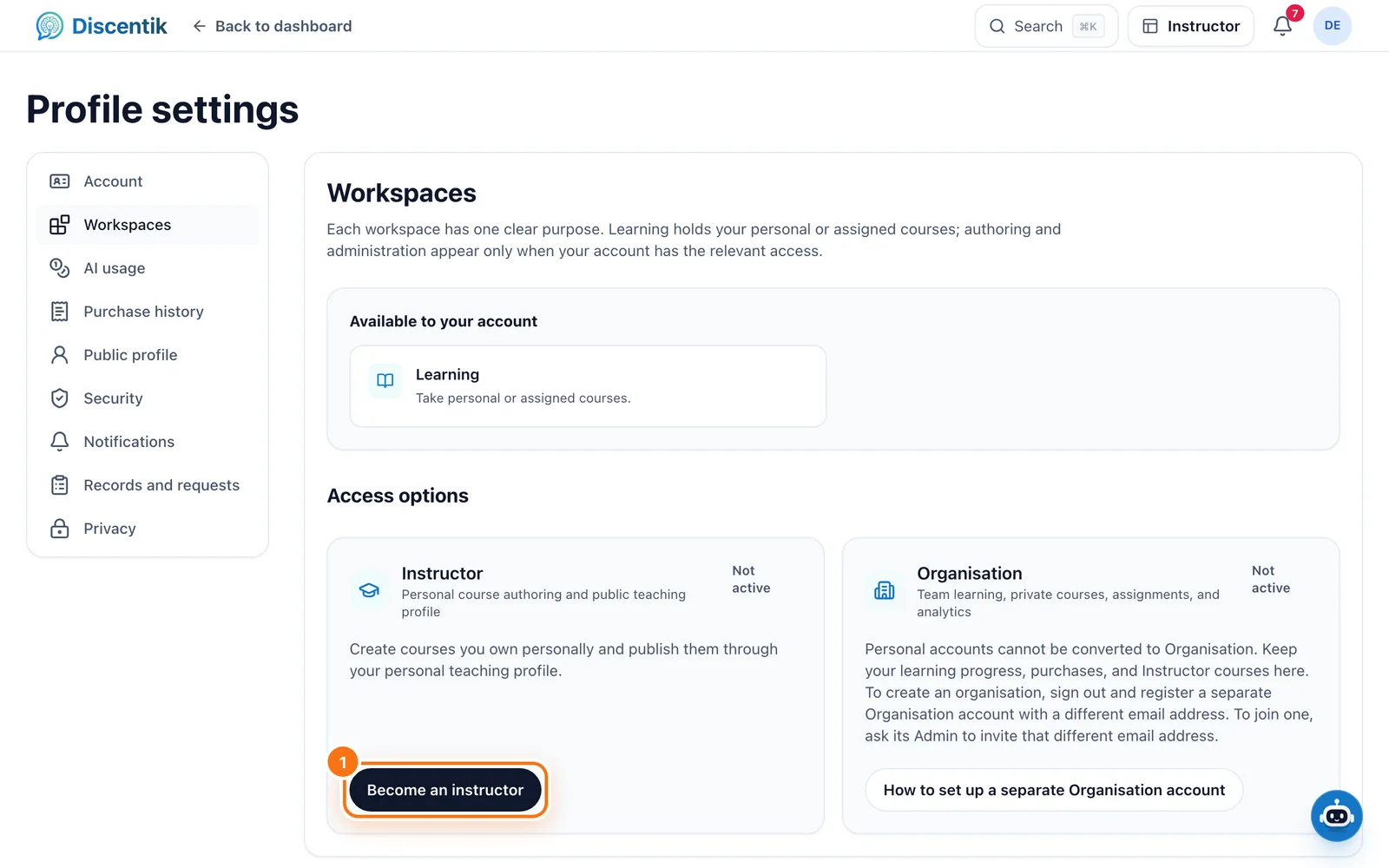1389x868 pixels.
Task: Open Privacy settings section
Action: pyautogui.click(x=148, y=529)
